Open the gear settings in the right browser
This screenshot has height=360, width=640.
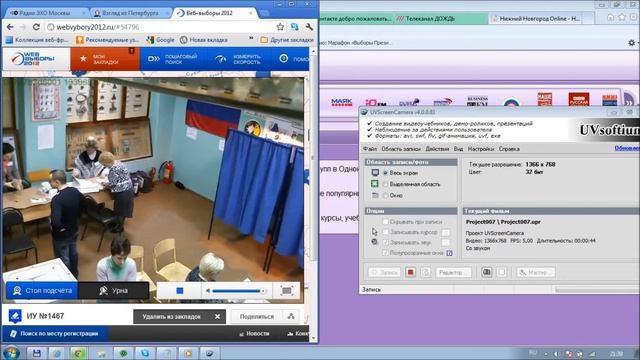(632, 42)
